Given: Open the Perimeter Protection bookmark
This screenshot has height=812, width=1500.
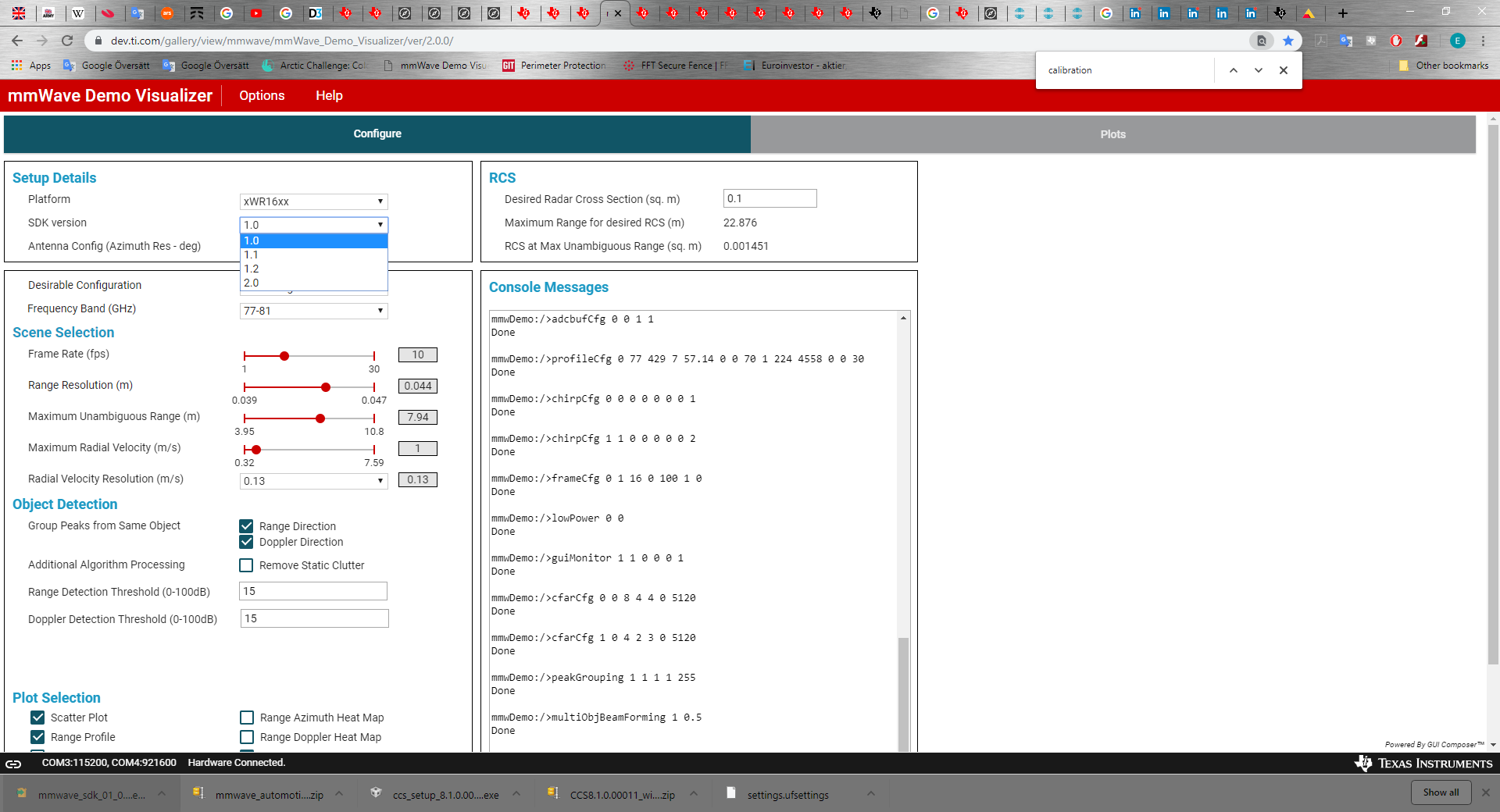Looking at the screenshot, I should click(x=554, y=66).
